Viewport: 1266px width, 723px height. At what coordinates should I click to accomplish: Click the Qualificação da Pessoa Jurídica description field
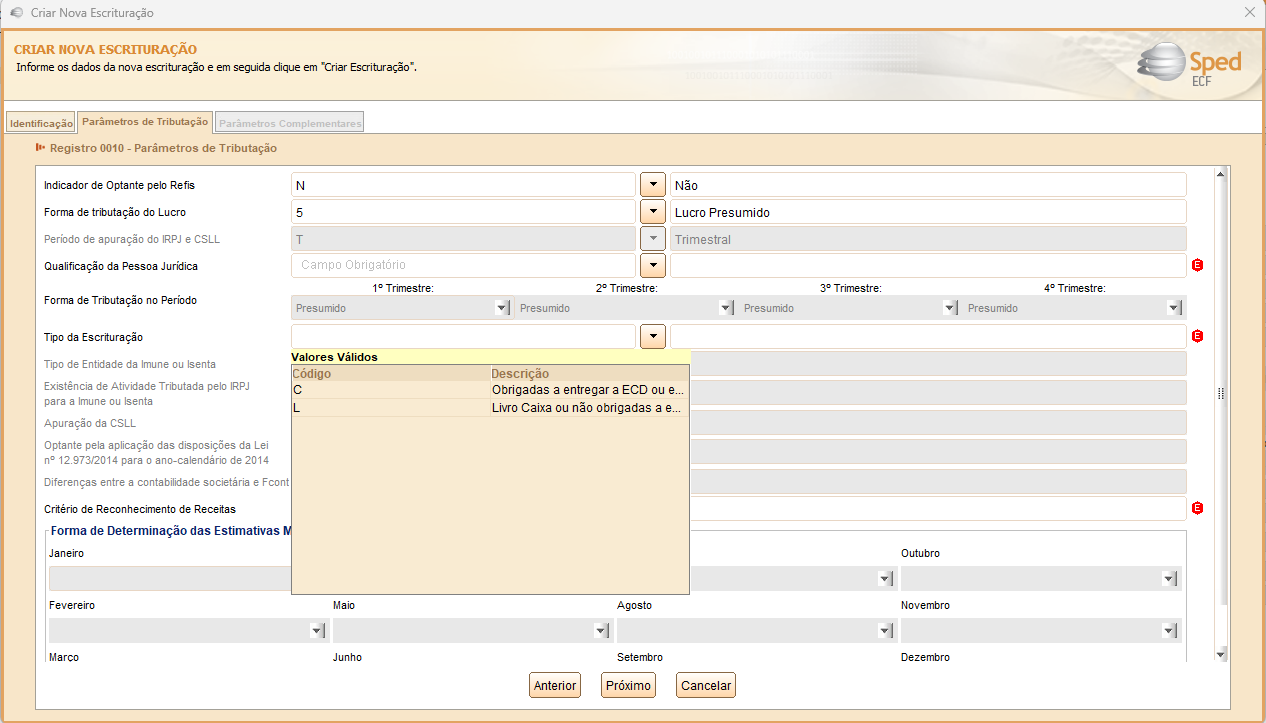tap(928, 265)
